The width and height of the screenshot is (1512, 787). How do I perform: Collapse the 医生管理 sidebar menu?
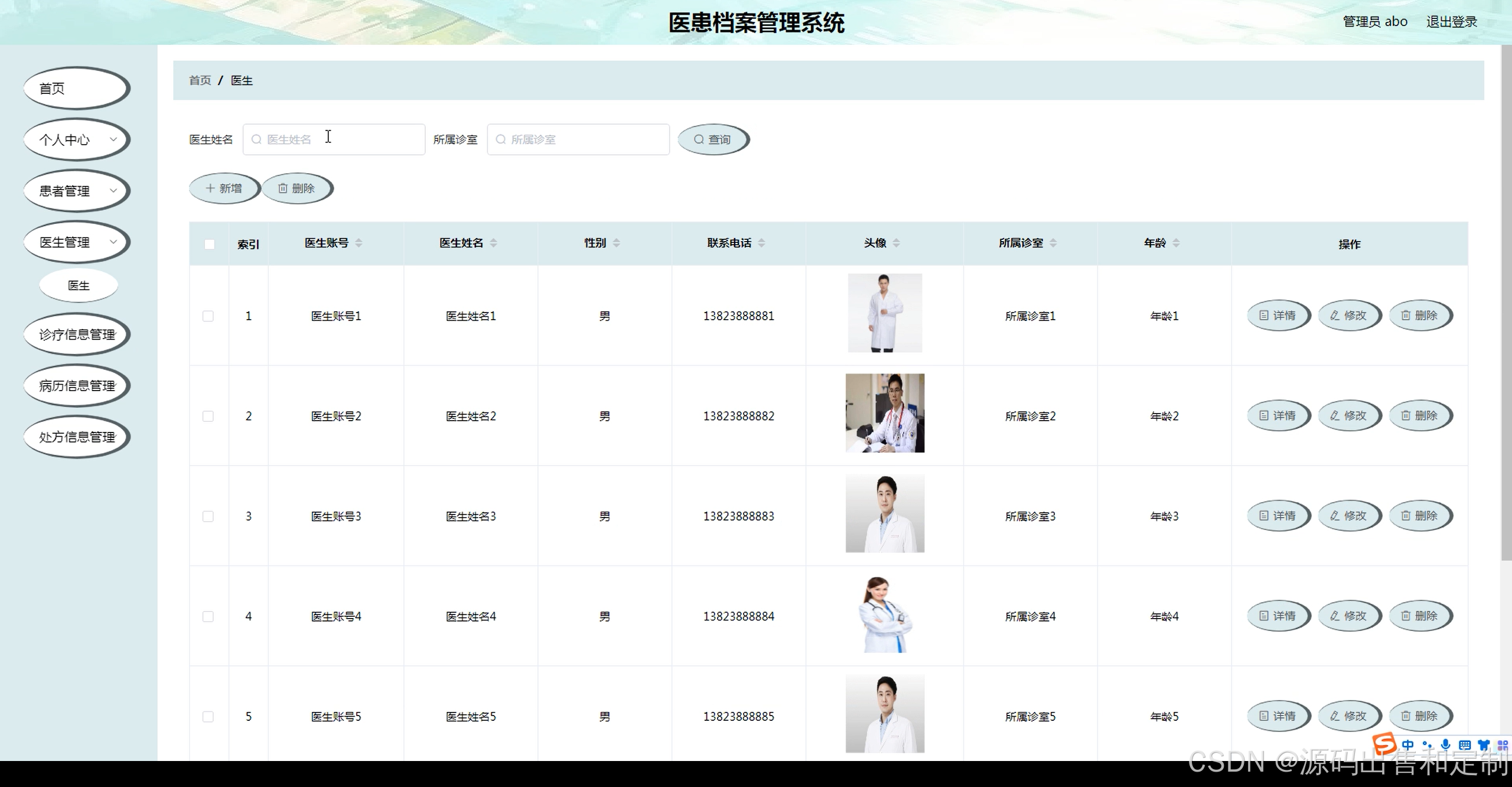pos(76,242)
